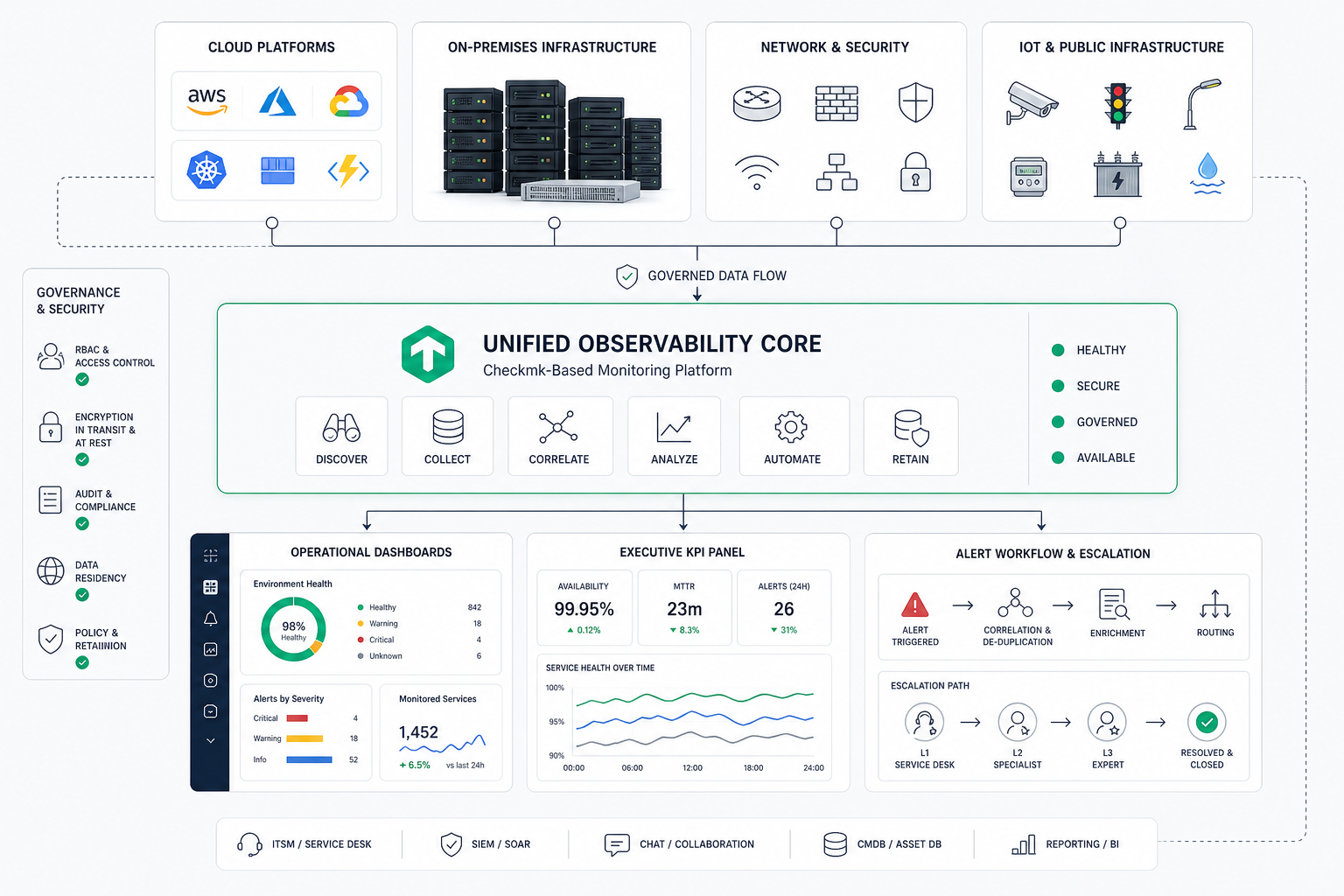Select the Governed green status dot
The height and width of the screenshot is (896, 1344).
(x=1058, y=422)
